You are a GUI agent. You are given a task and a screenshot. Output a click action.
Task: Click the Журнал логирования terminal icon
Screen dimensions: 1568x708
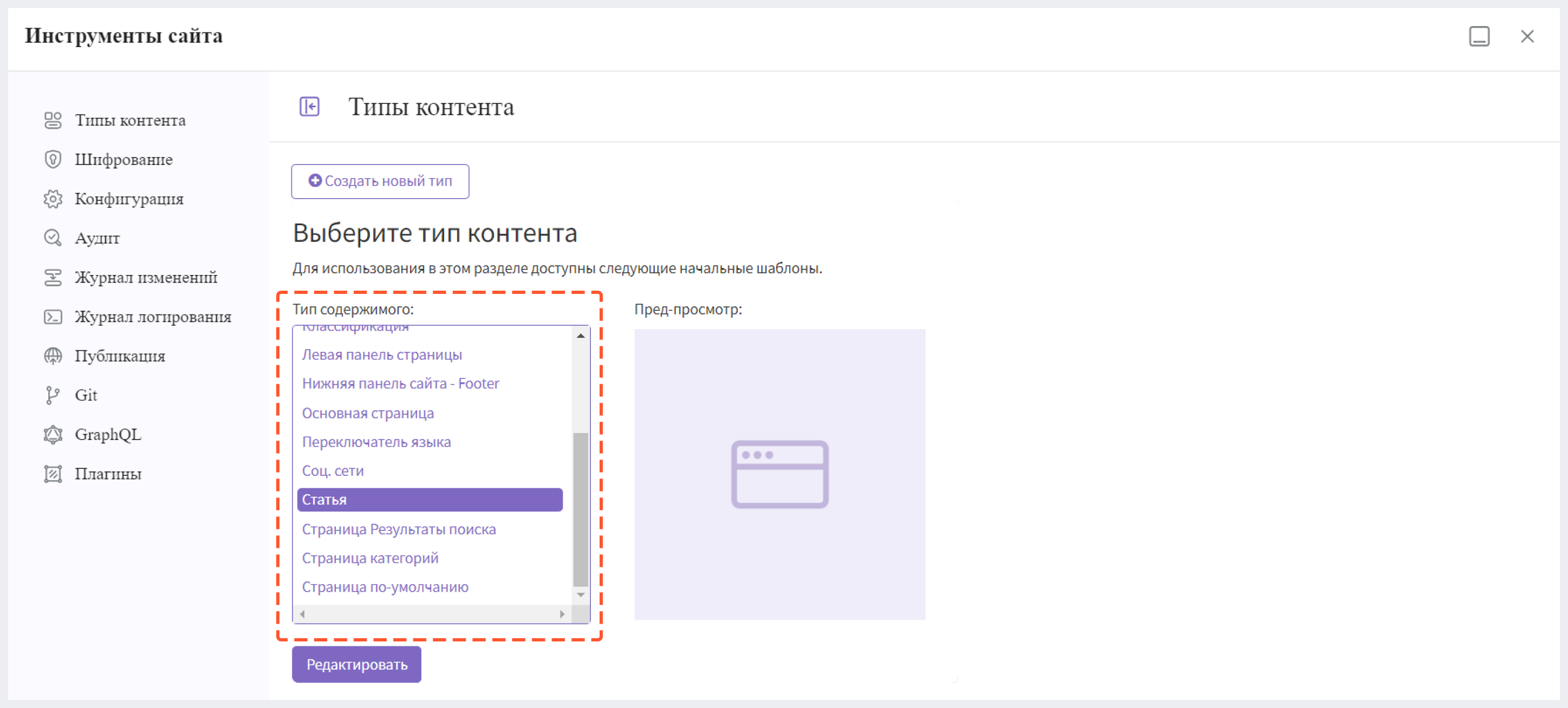[53, 317]
